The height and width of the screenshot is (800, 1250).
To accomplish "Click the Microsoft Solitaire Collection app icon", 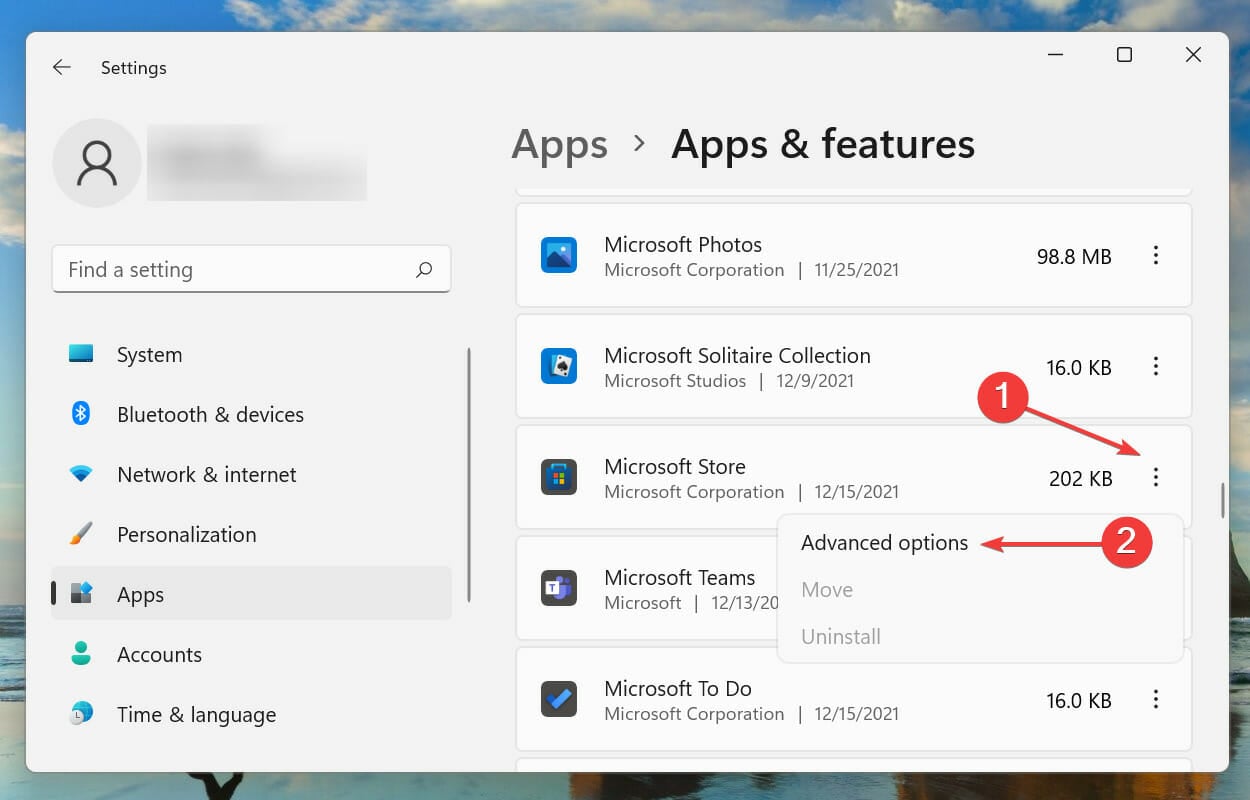I will [559, 366].
